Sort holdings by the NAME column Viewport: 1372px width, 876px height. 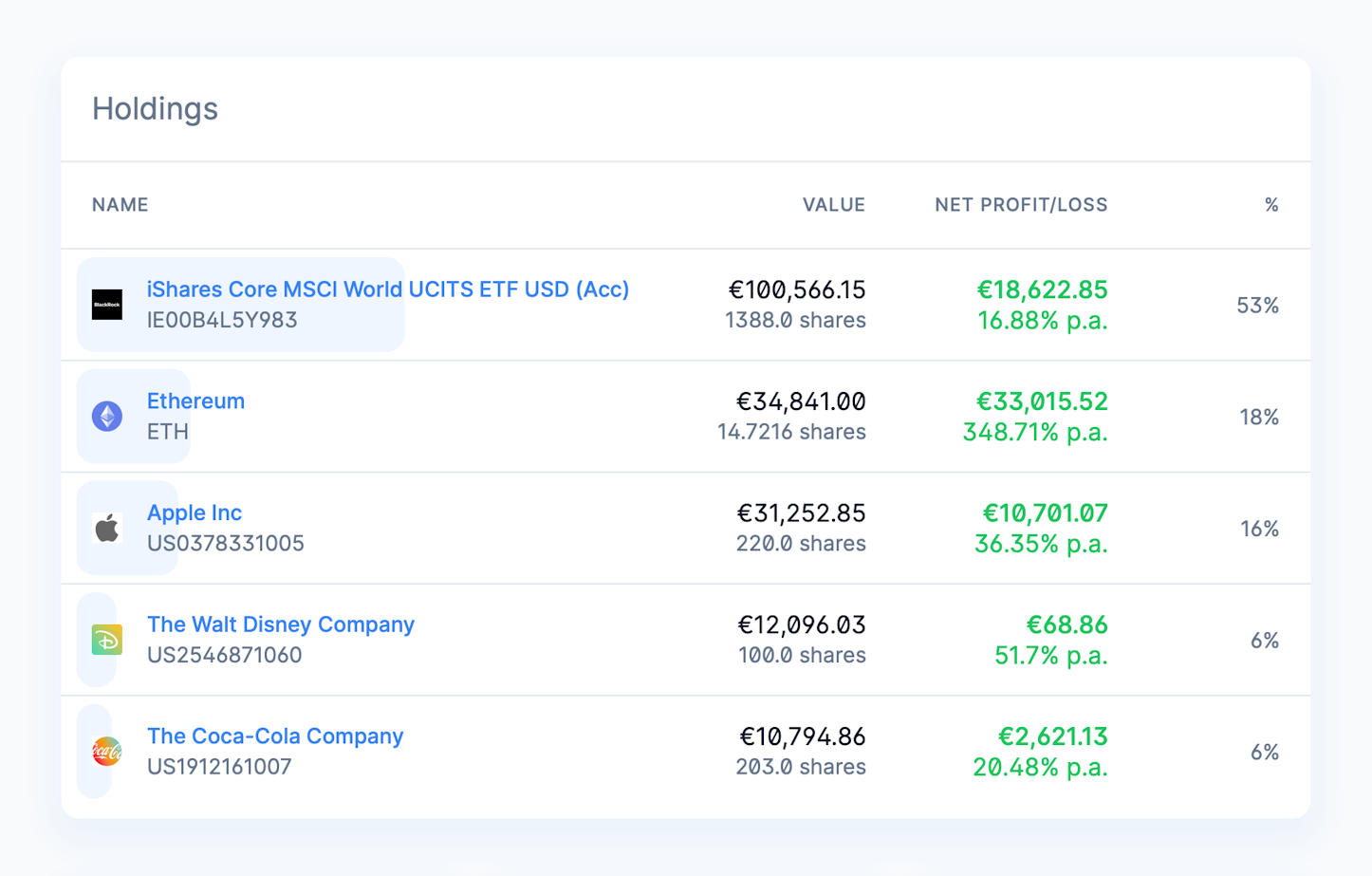pyautogui.click(x=120, y=204)
